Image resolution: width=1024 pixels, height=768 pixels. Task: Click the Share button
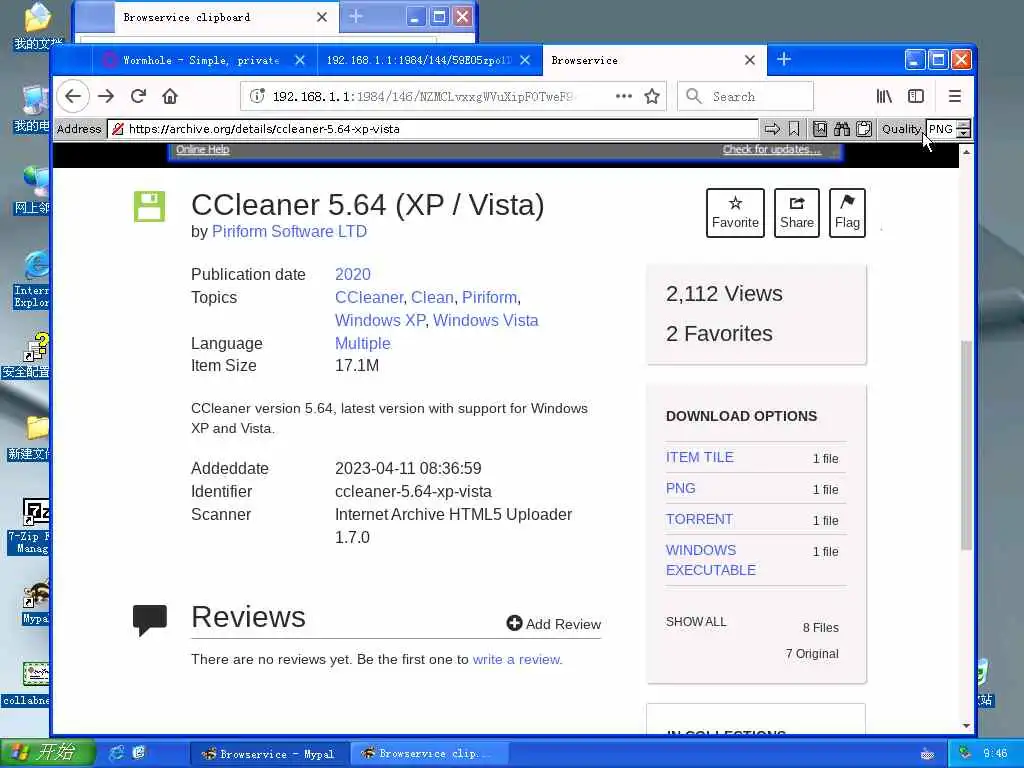pos(797,213)
